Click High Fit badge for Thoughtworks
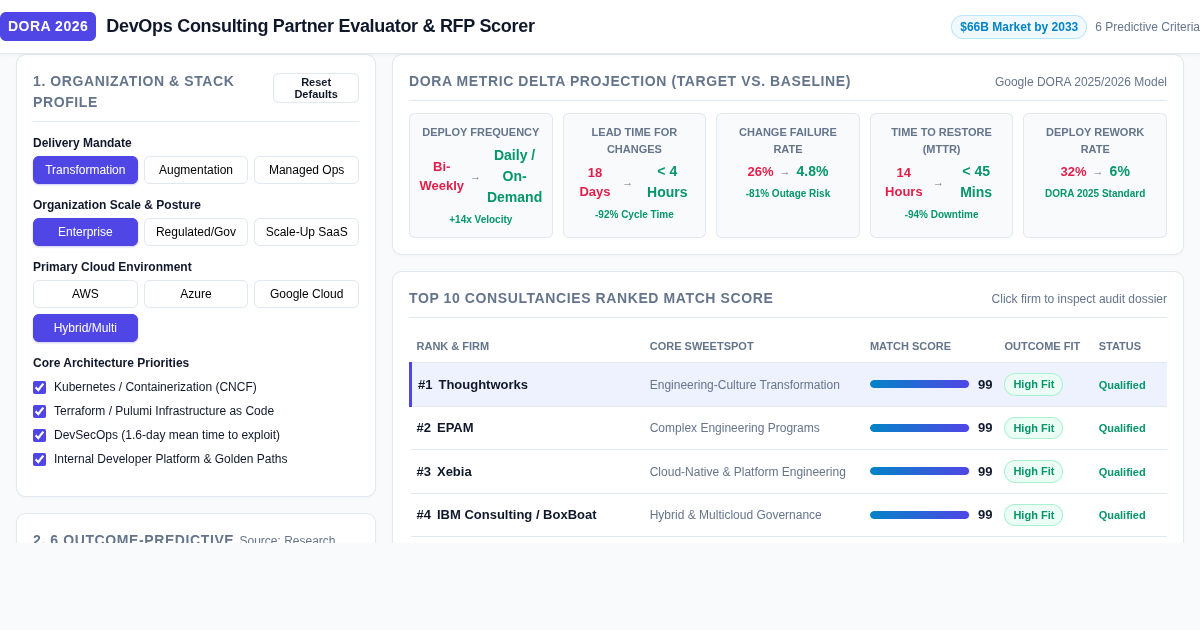 [1033, 384]
